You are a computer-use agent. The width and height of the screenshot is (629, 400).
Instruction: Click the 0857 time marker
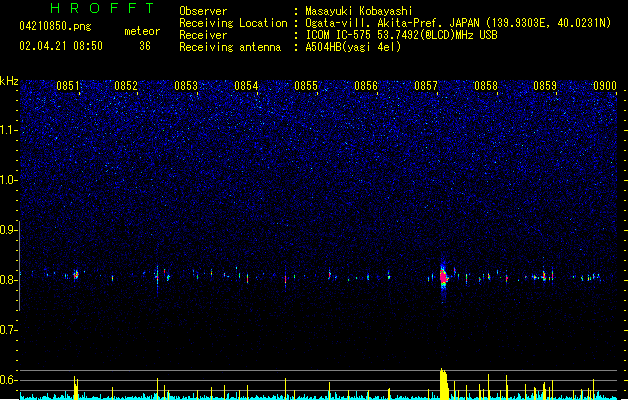coord(426,86)
